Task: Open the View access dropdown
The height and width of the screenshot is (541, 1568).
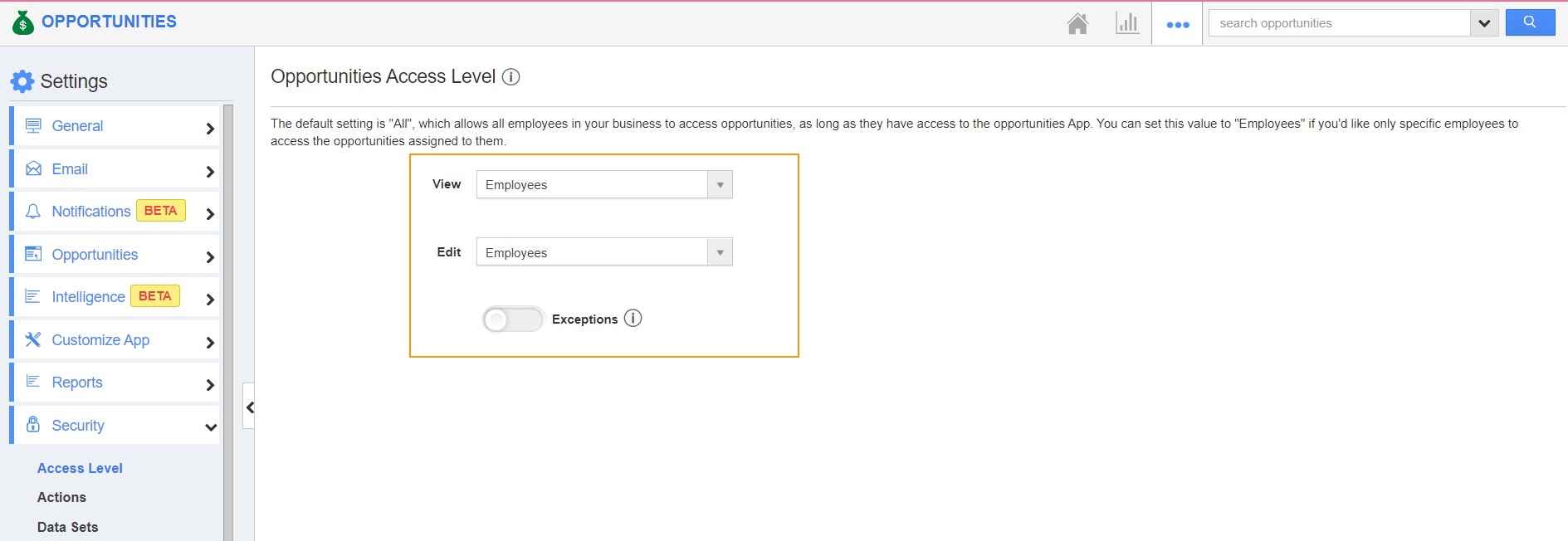Action: coord(603,184)
